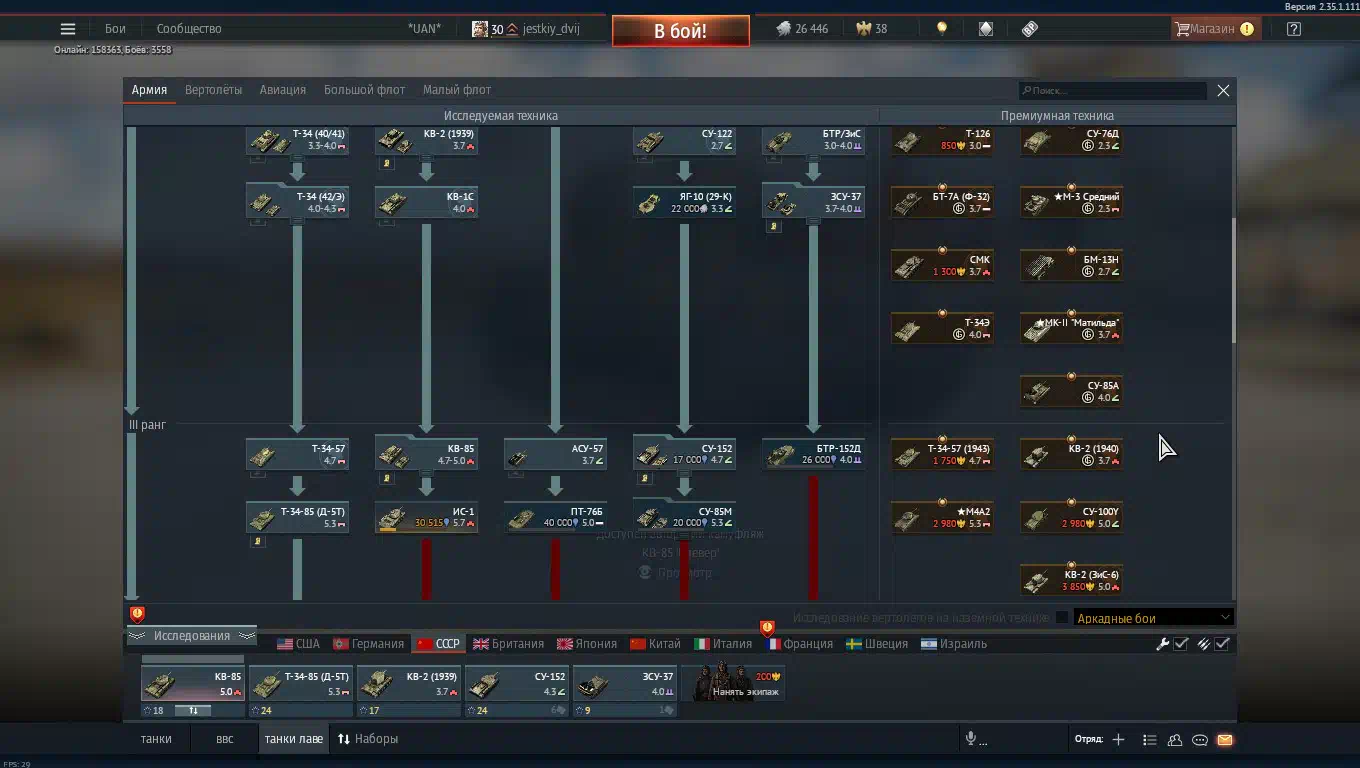Click Нанять экипаж recruit crew

pyautogui.click(x=733, y=684)
